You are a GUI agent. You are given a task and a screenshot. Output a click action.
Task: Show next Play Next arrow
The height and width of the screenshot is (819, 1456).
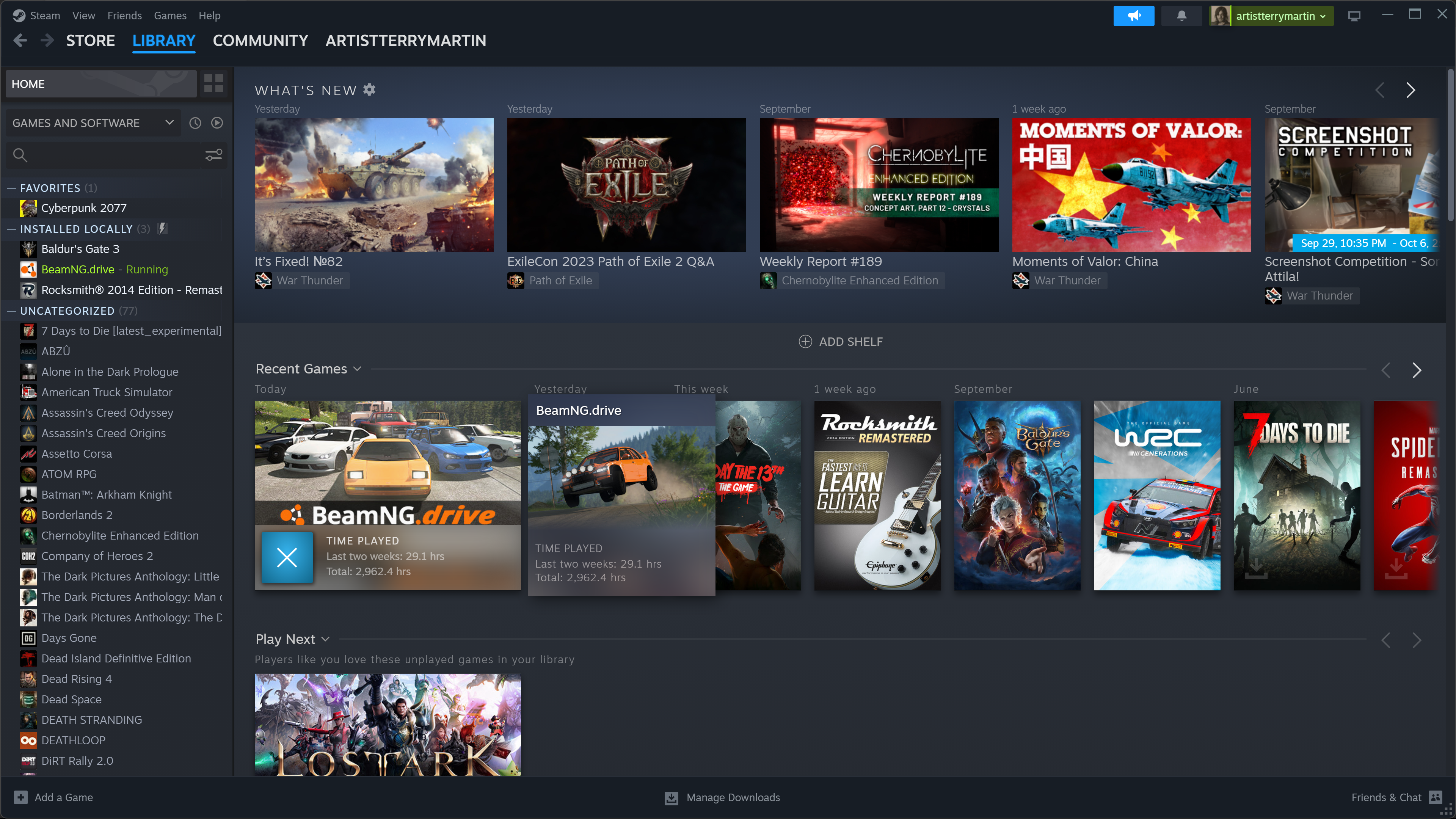pos(1417,640)
